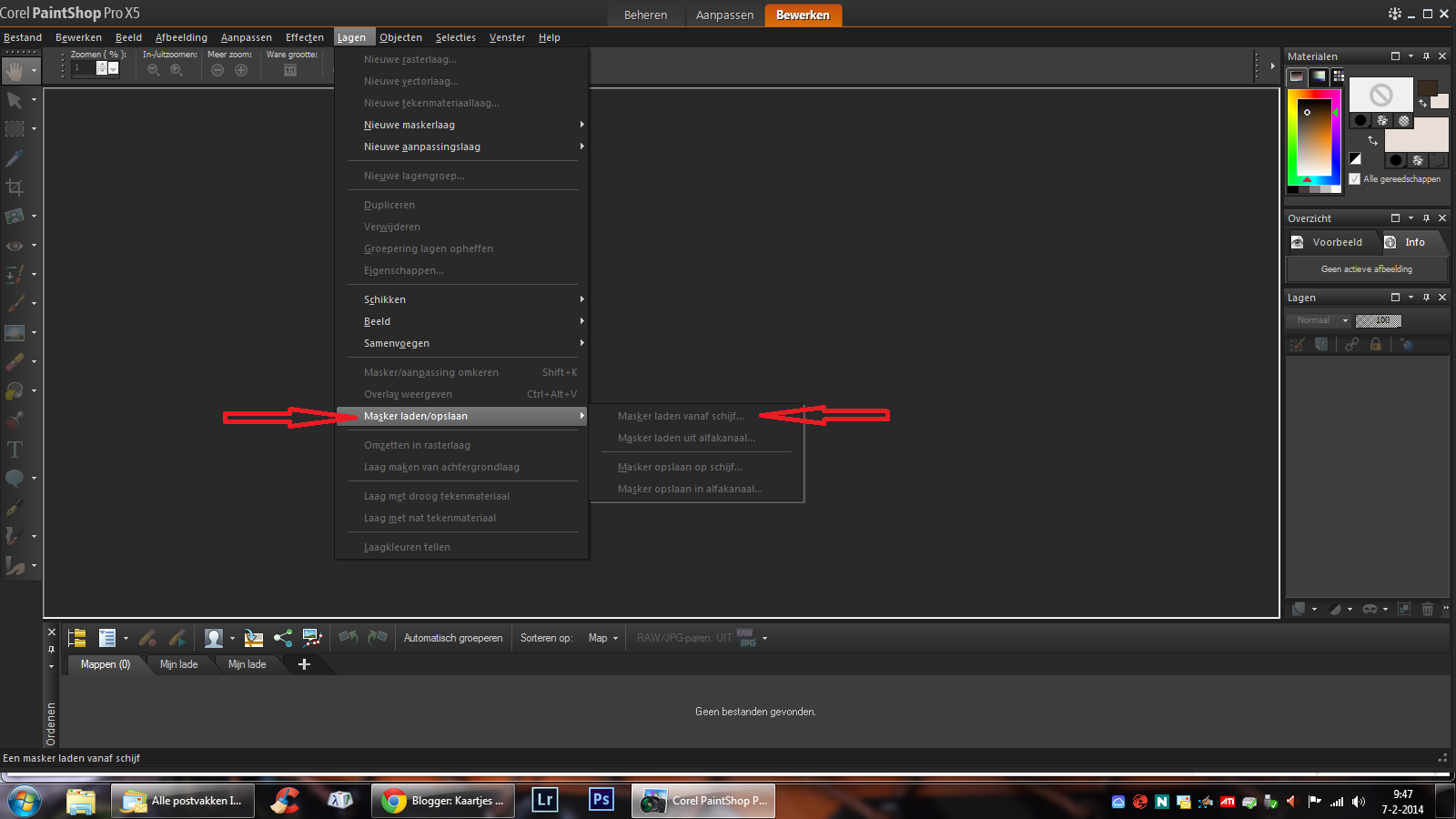This screenshot has height=819, width=1456.
Task: Select the Pen tool
Action: pyautogui.click(x=14, y=508)
